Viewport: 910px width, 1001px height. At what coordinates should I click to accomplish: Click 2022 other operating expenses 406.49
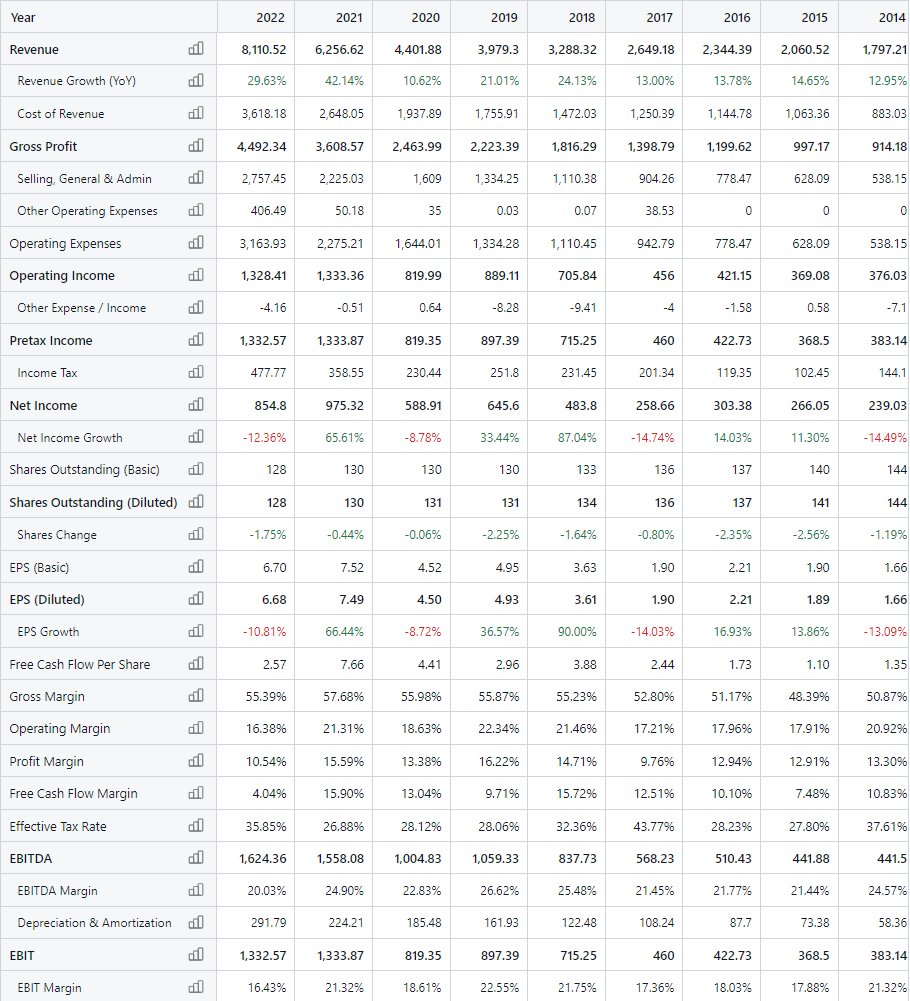click(268, 211)
